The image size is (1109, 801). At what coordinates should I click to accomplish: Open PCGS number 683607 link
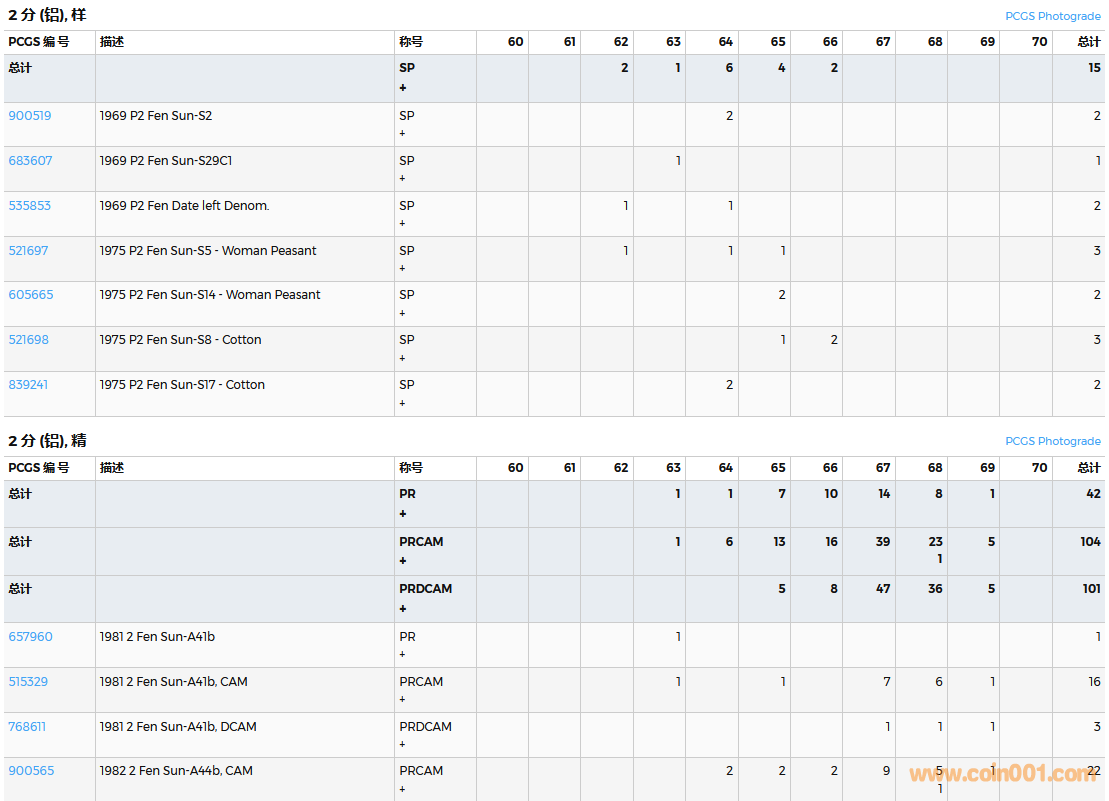(30, 161)
